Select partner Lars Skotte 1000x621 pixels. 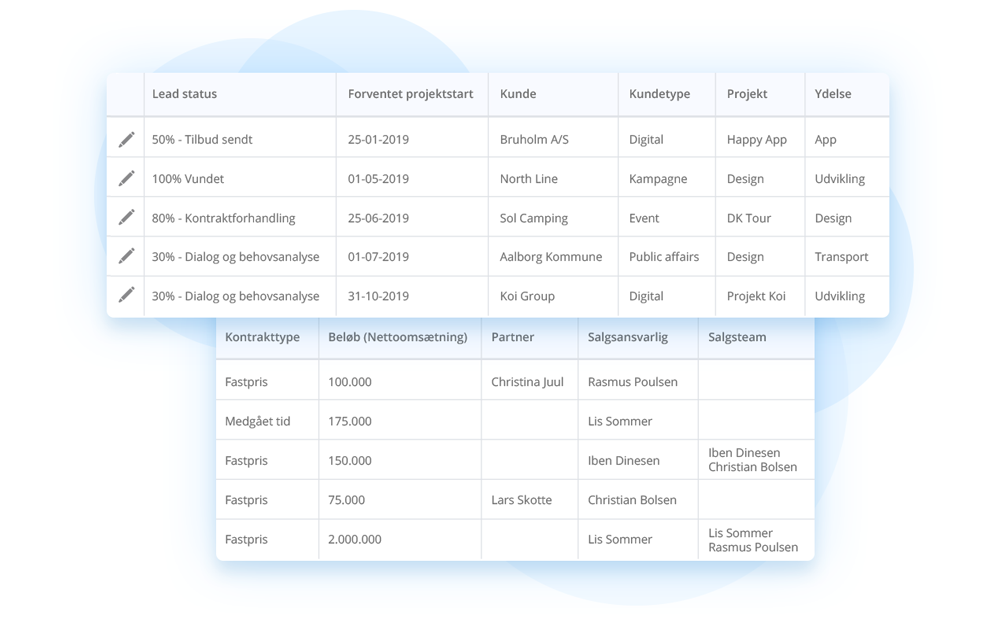[529, 500]
